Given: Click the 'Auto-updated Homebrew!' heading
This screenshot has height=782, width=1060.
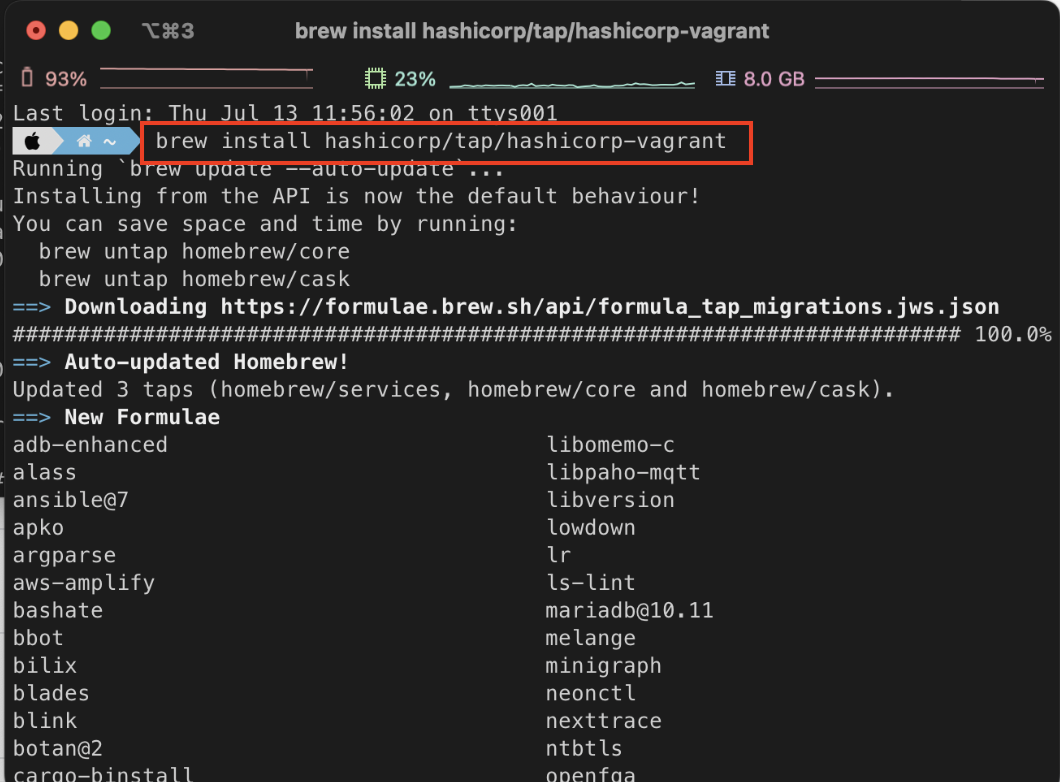Looking at the screenshot, I should click(x=206, y=362).
